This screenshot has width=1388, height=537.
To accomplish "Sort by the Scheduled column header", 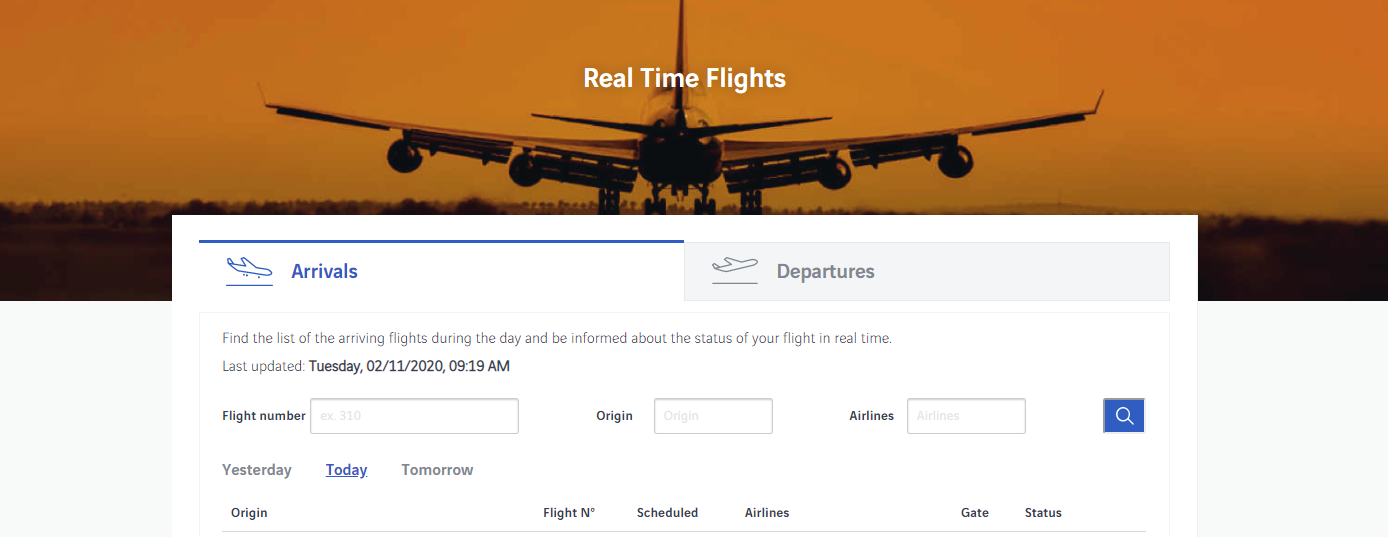I will pyautogui.click(x=667, y=513).
